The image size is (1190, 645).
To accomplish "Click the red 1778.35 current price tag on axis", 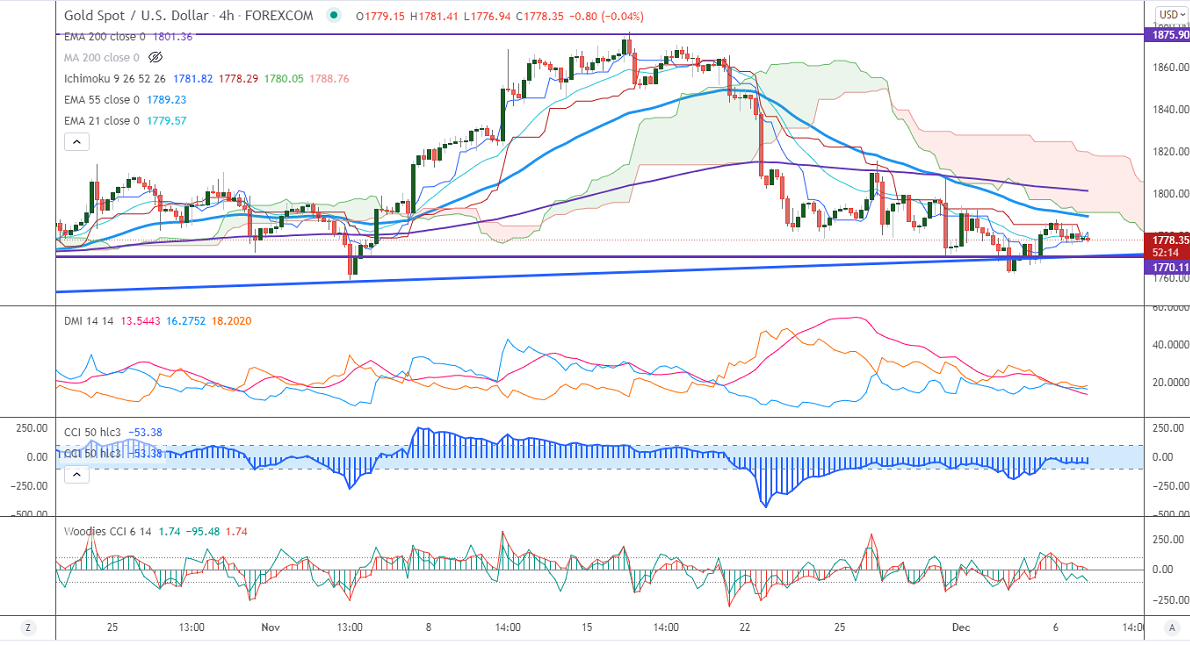I will point(1167,241).
